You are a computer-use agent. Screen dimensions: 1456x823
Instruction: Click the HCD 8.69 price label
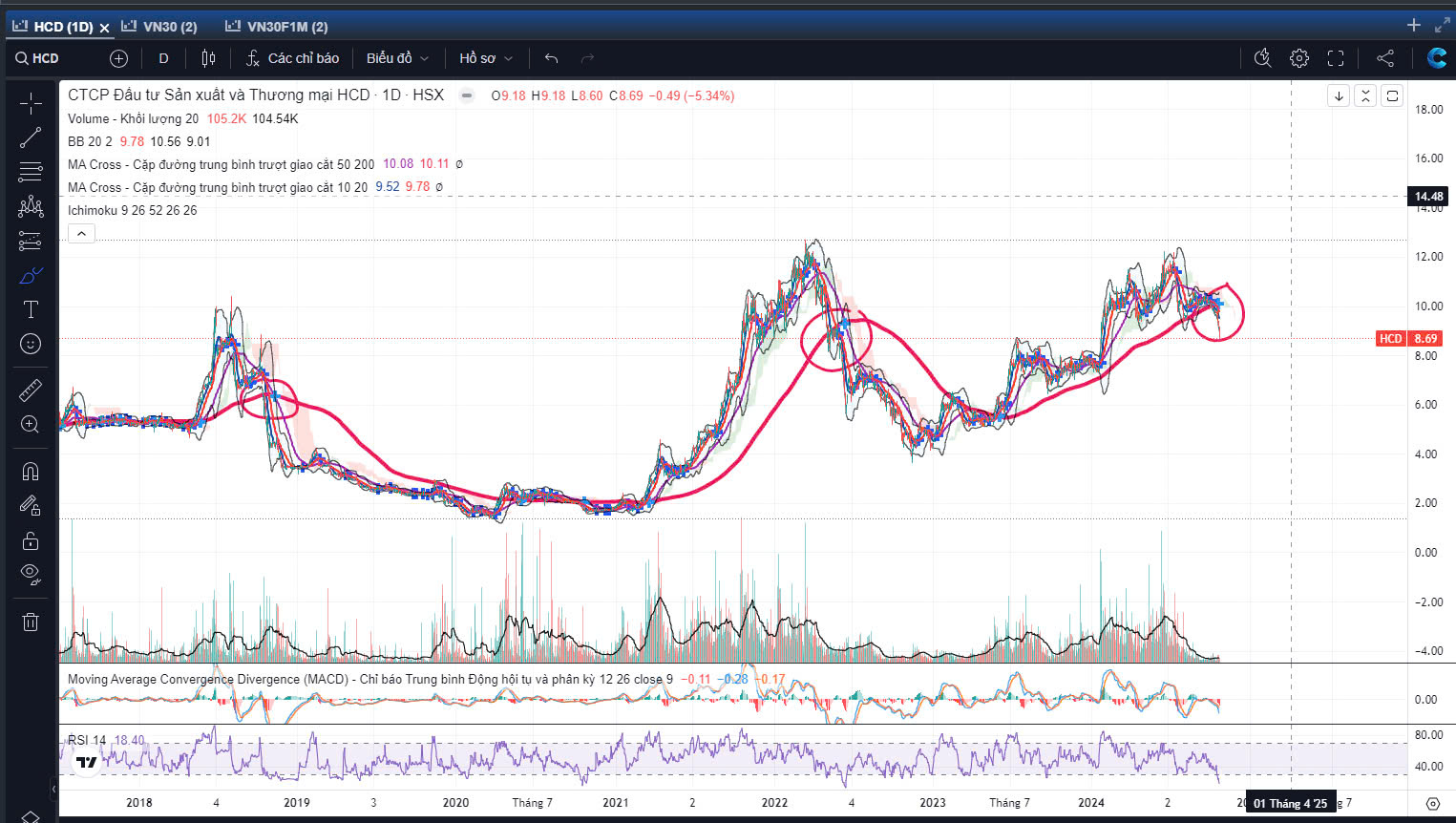1409,339
